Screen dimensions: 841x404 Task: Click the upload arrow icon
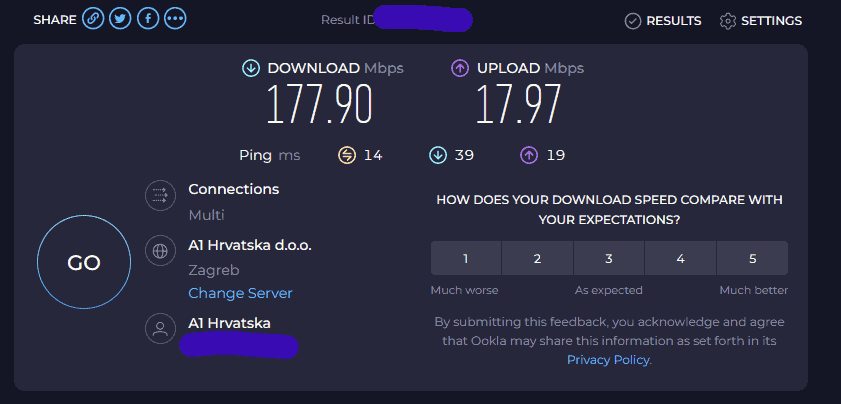[460, 68]
